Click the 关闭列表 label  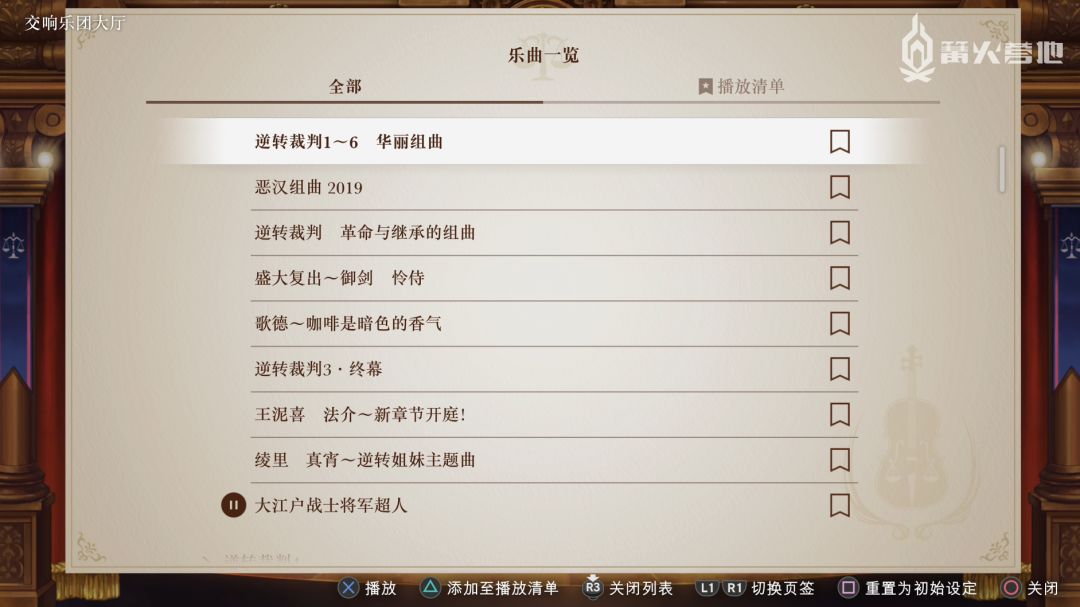641,588
